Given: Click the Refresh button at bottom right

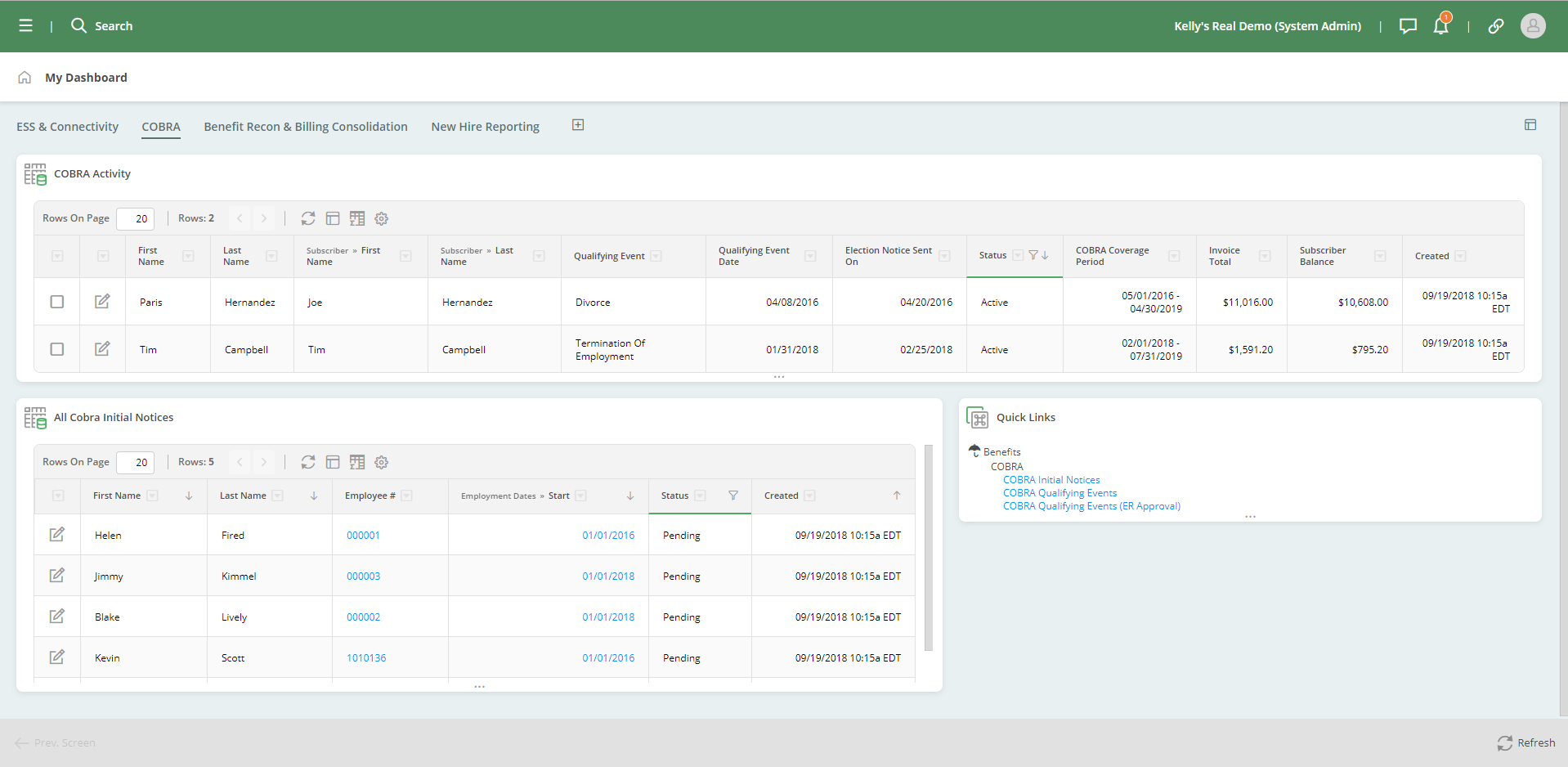Looking at the screenshot, I should [x=1525, y=742].
